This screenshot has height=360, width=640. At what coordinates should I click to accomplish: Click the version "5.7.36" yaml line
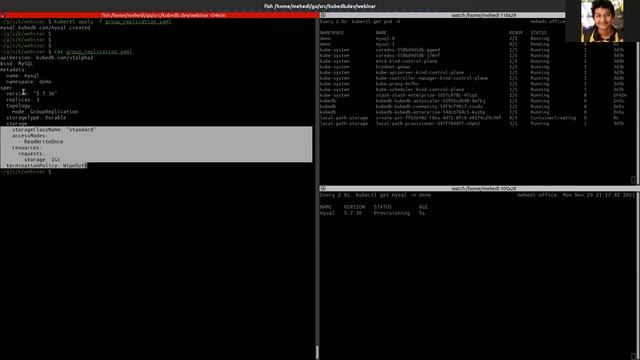point(31,93)
